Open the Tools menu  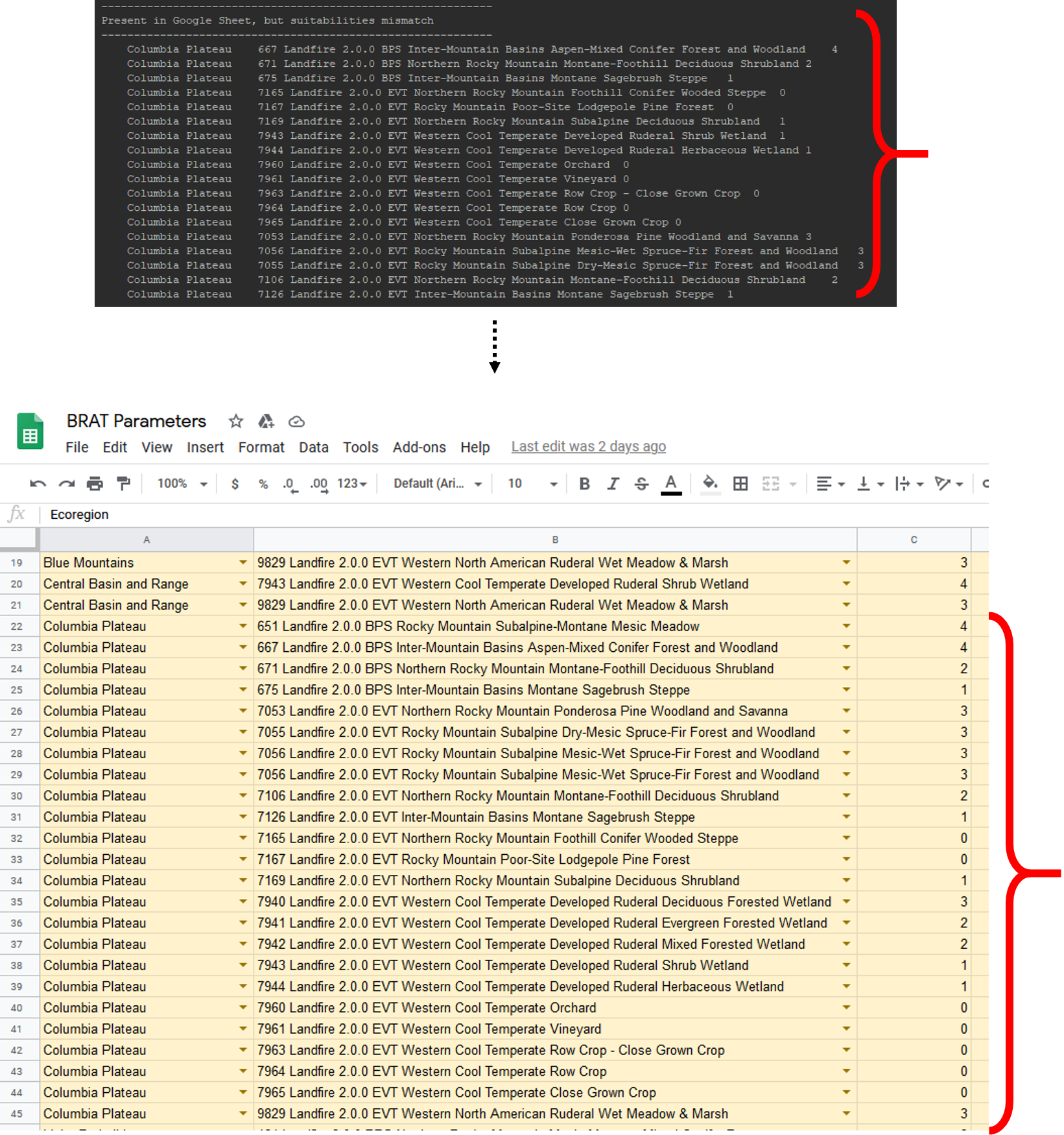361,448
